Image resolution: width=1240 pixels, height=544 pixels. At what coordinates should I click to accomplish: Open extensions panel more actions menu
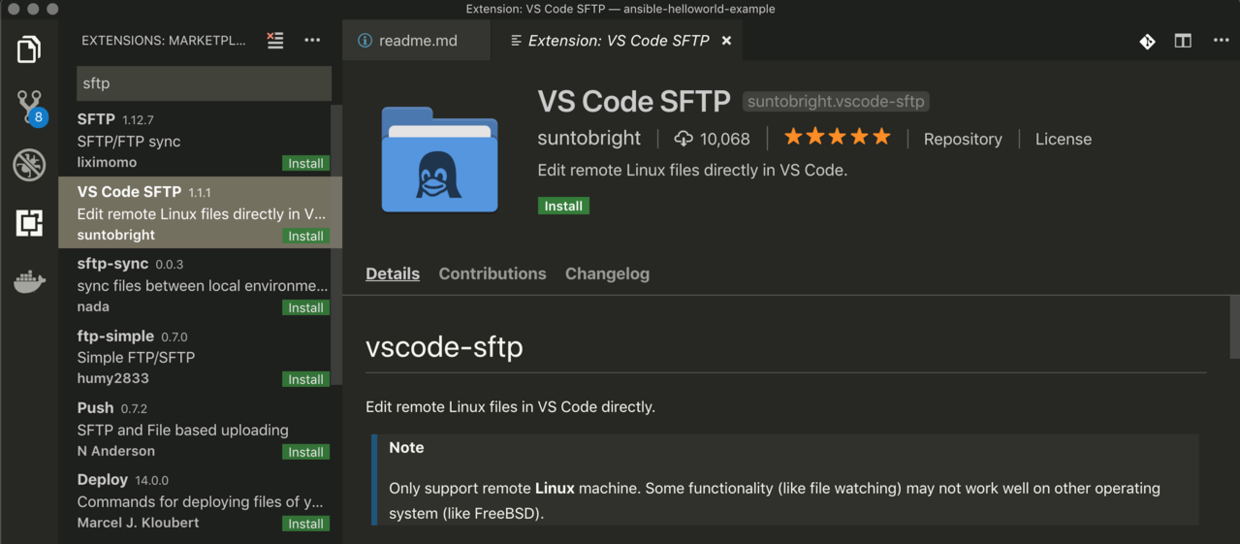(312, 40)
